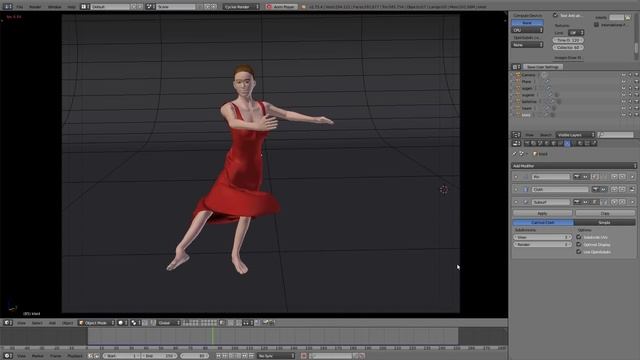Click the Plane object icon in outliner
Screen dimensions: 640x360
point(518,82)
